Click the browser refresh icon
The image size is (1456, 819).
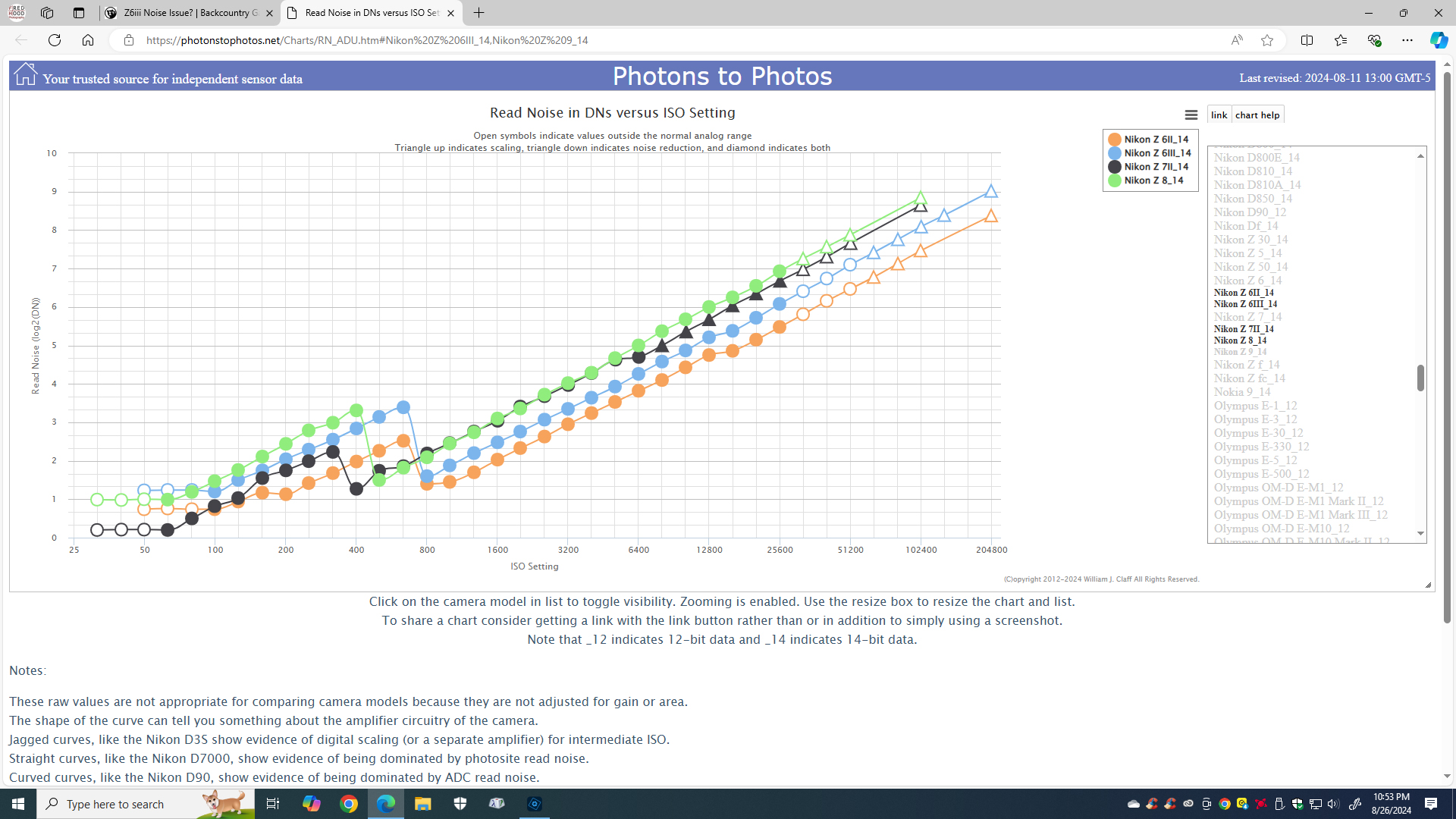pos(54,40)
